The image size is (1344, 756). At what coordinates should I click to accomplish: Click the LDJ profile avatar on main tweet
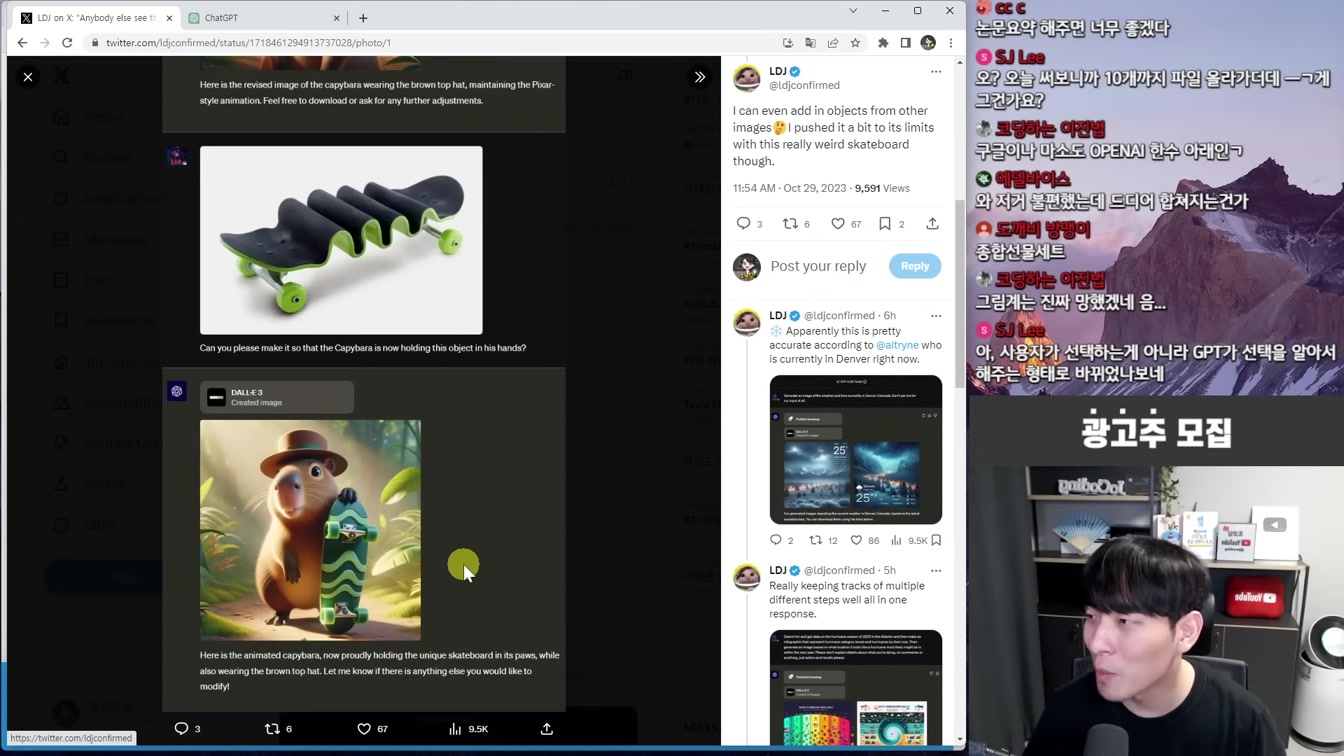(x=747, y=77)
